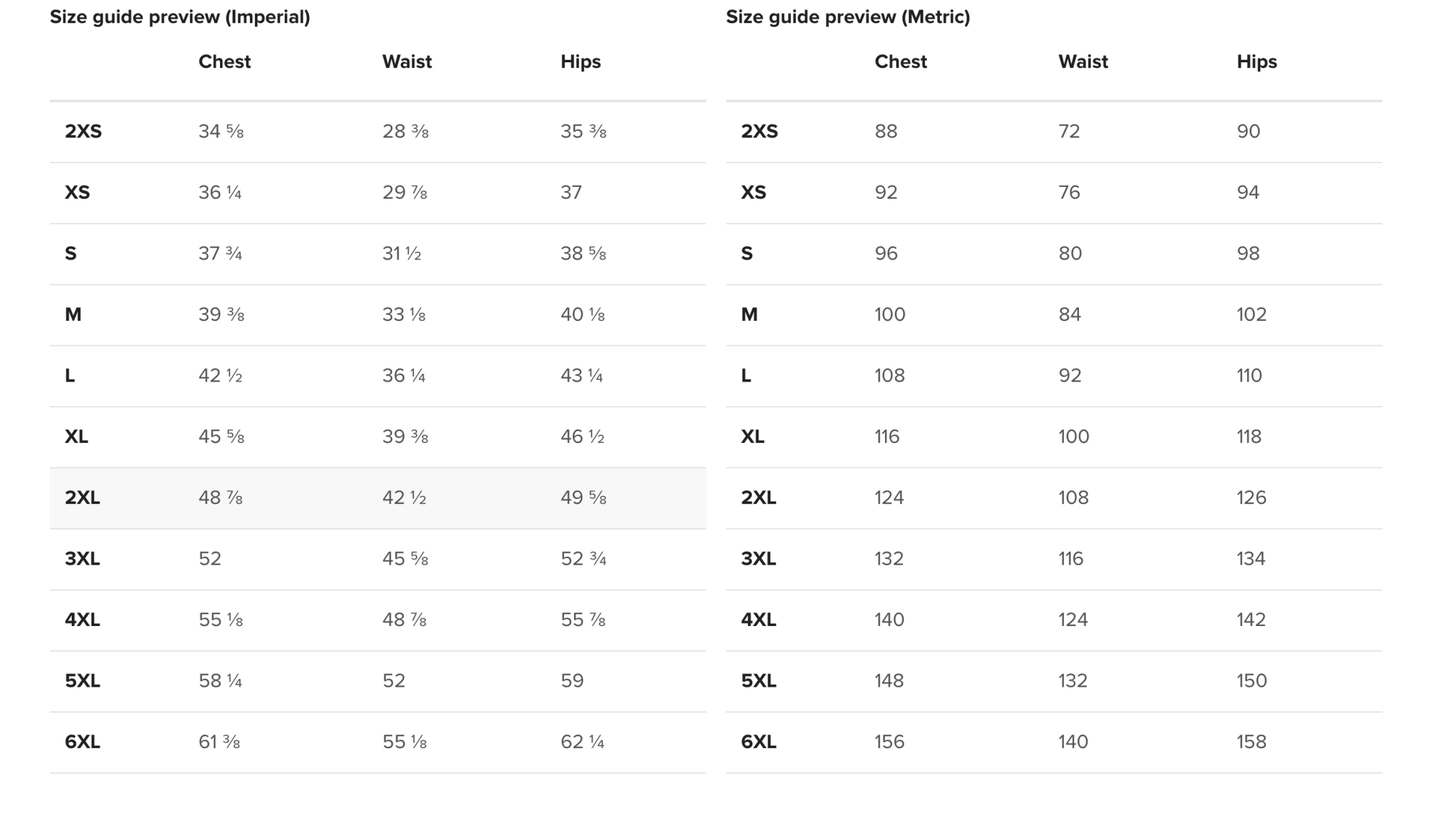1456x816 pixels.
Task: Select the 6XL row label in Imperial table
Action: point(82,742)
